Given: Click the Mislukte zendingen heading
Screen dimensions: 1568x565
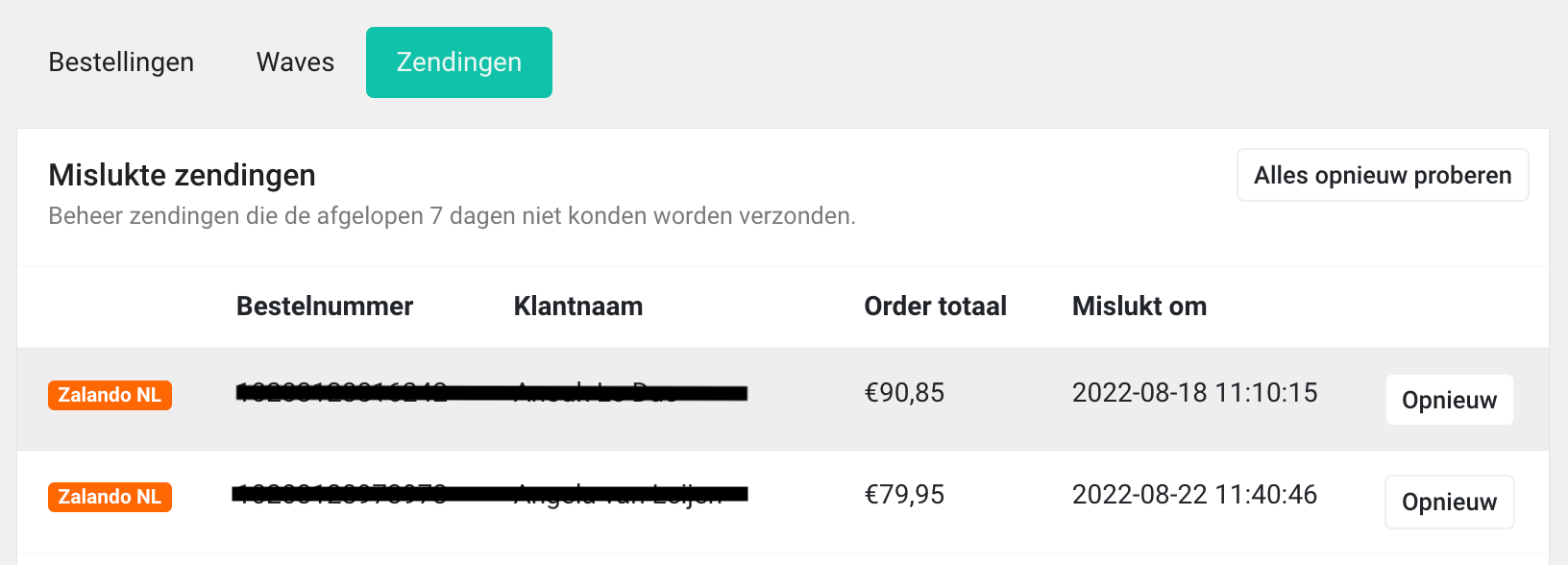Looking at the screenshot, I should point(182,175).
